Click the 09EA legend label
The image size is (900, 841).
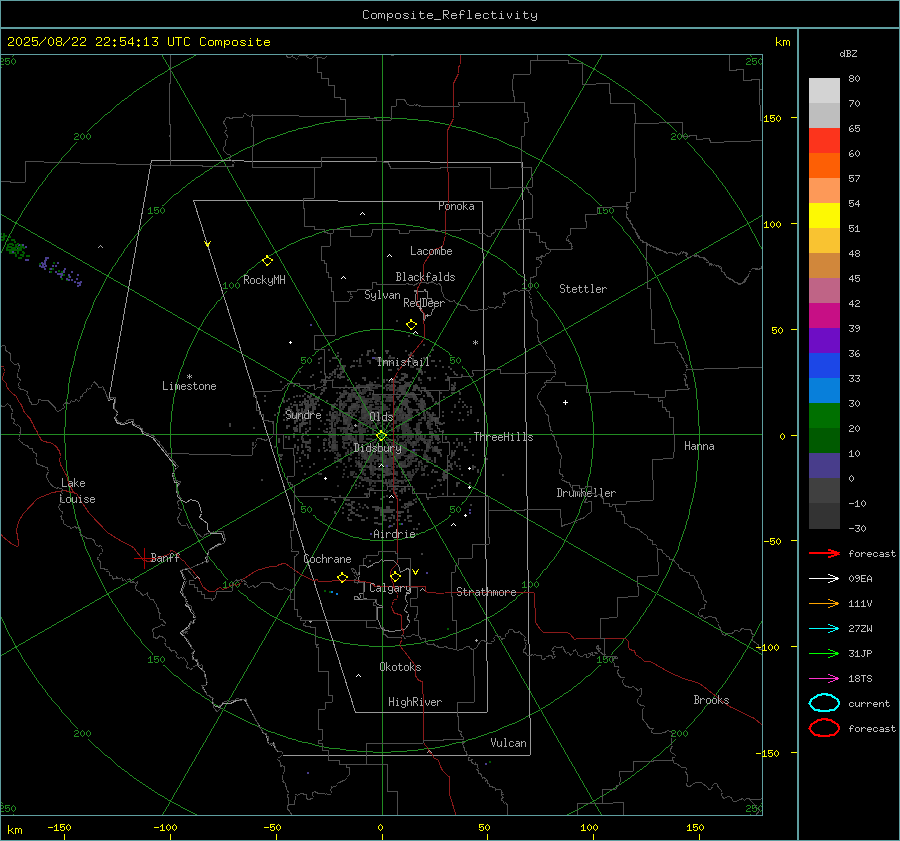[860, 579]
